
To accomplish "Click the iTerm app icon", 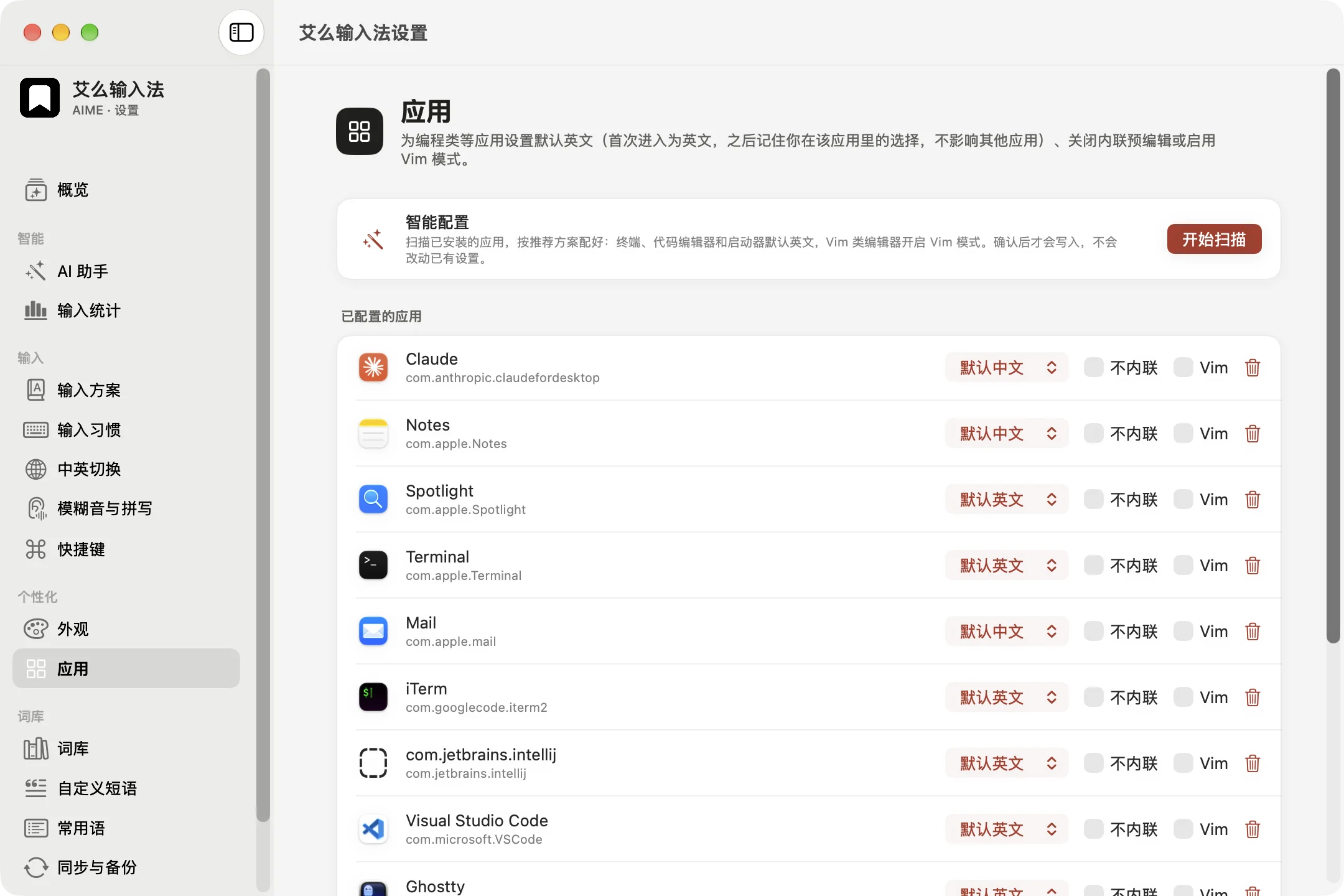I will (373, 698).
